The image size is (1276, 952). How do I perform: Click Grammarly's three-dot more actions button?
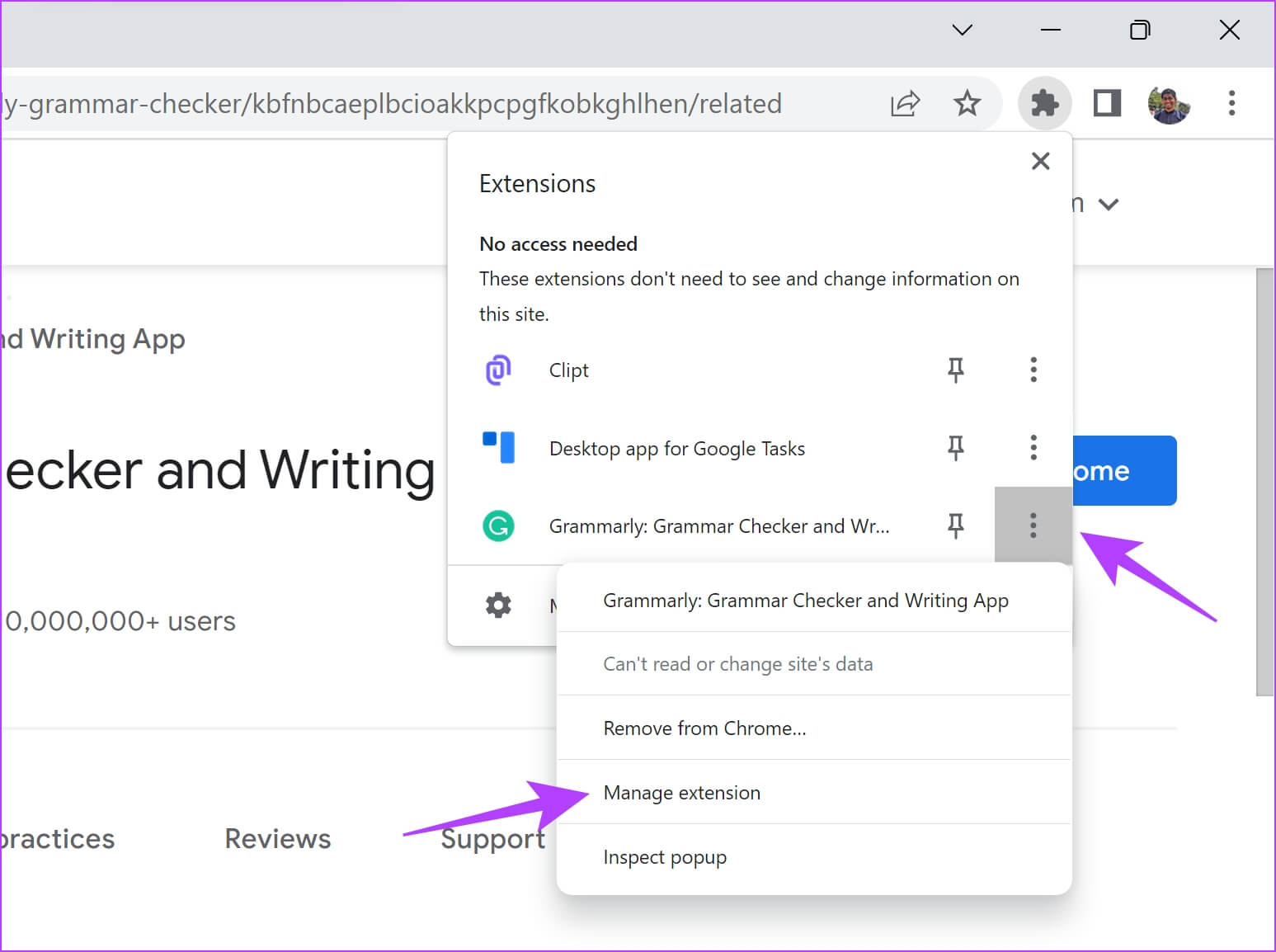pos(1033,525)
